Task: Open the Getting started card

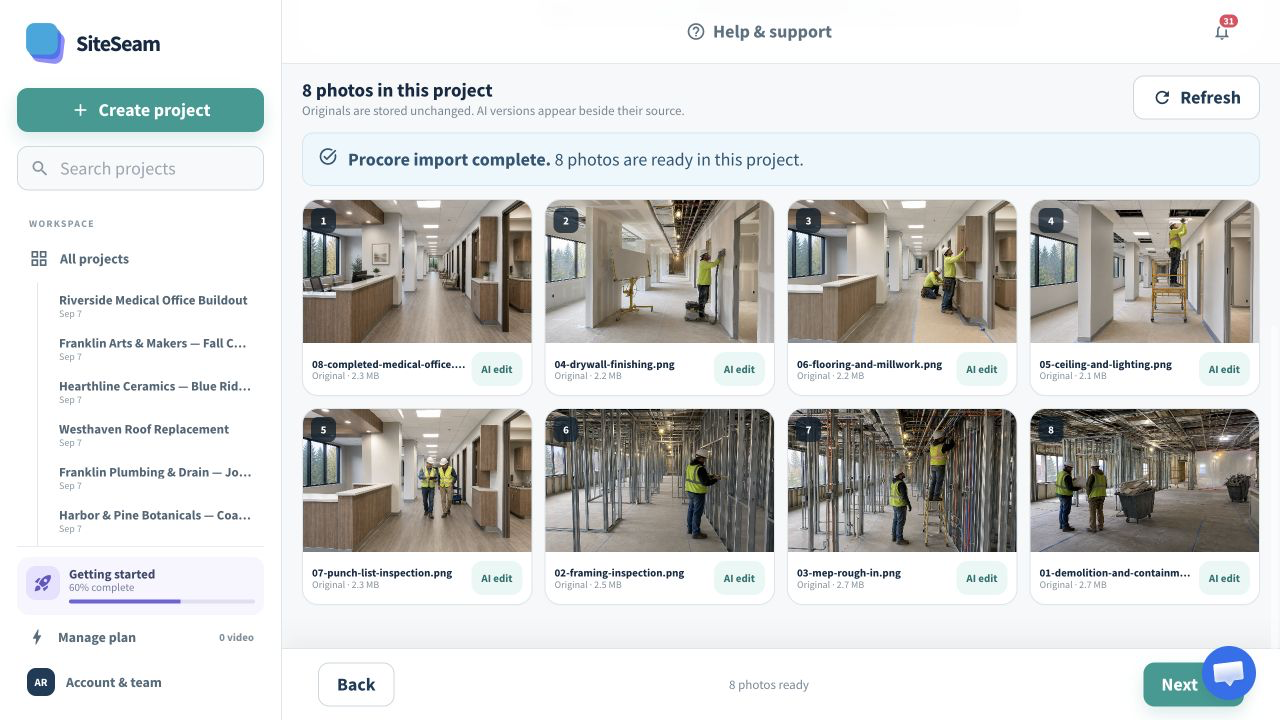Action: pyautogui.click(x=140, y=585)
